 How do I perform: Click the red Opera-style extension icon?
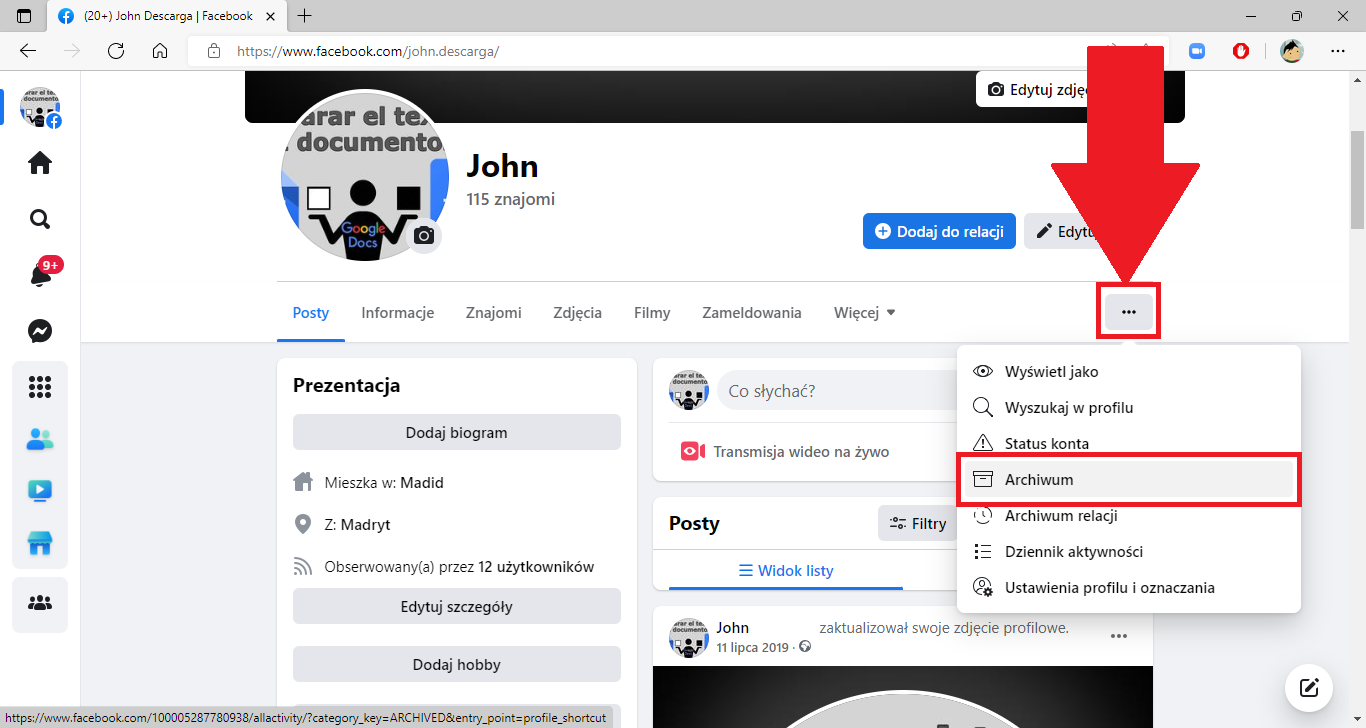click(x=1241, y=51)
